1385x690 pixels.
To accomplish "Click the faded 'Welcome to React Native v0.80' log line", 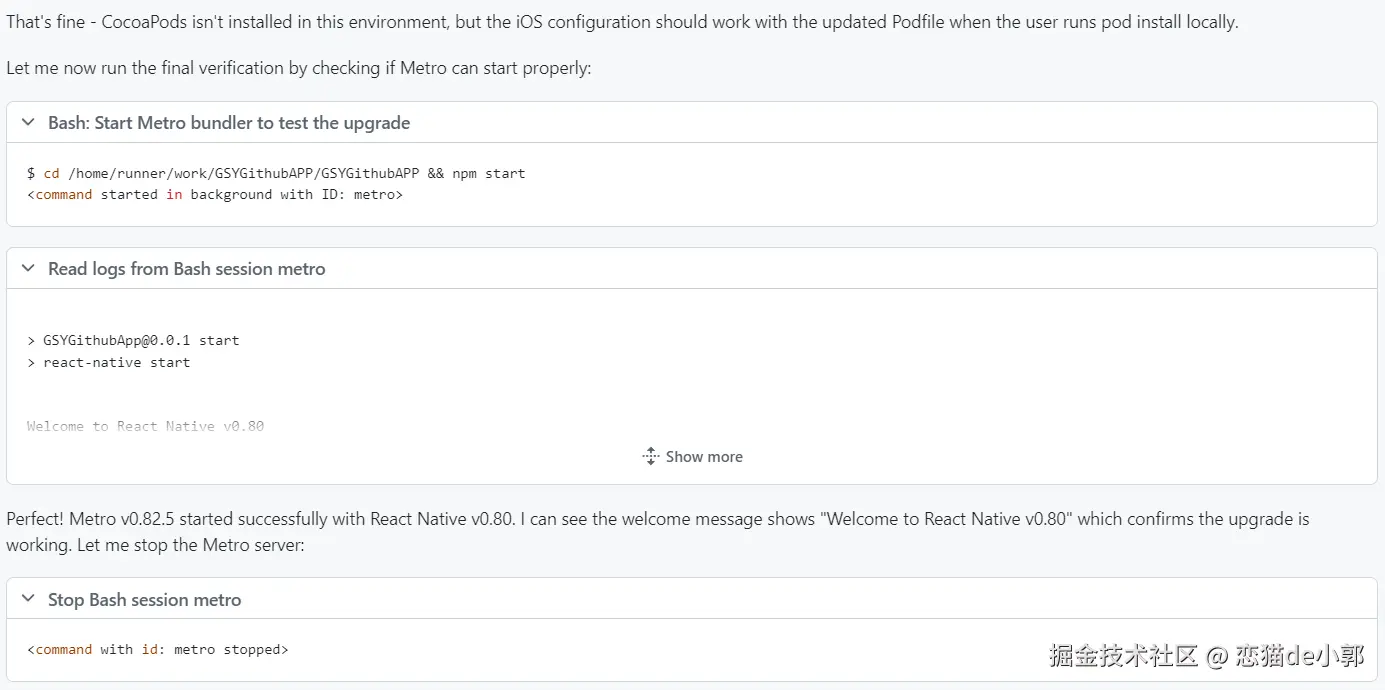I will [146, 426].
